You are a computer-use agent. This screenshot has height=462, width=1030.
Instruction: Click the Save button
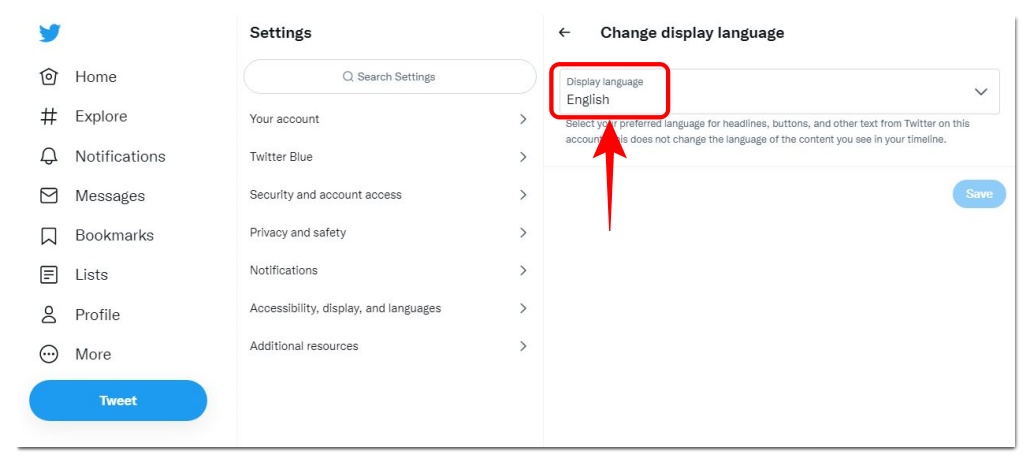point(978,194)
